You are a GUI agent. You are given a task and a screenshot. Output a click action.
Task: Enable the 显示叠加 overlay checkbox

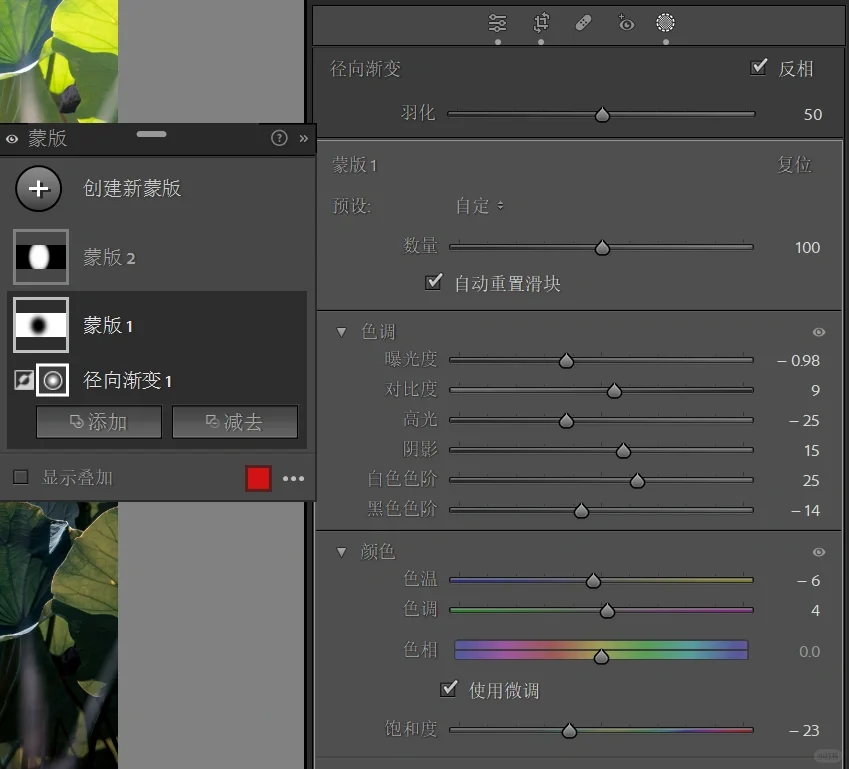coord(21,477)
